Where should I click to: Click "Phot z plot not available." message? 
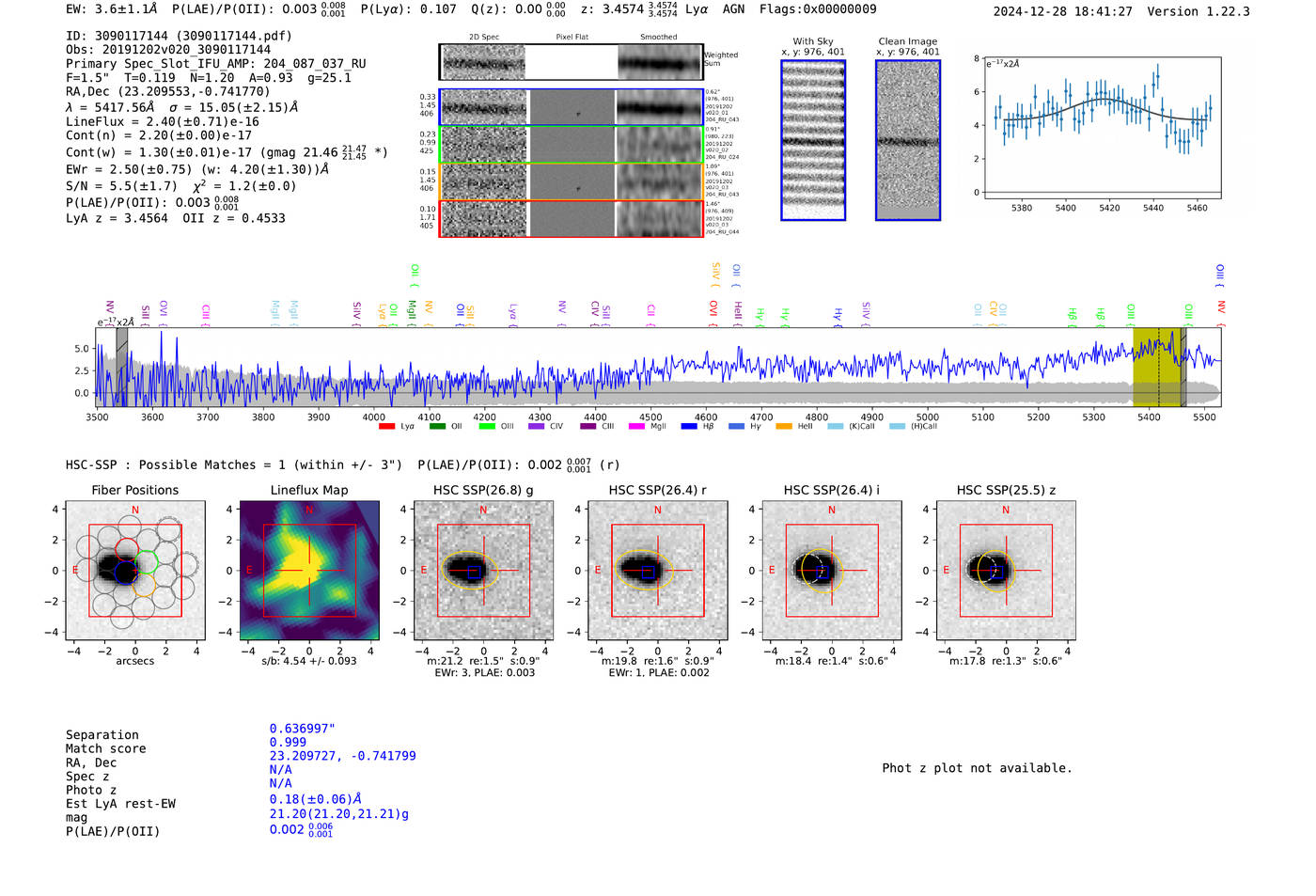point(977,768)
